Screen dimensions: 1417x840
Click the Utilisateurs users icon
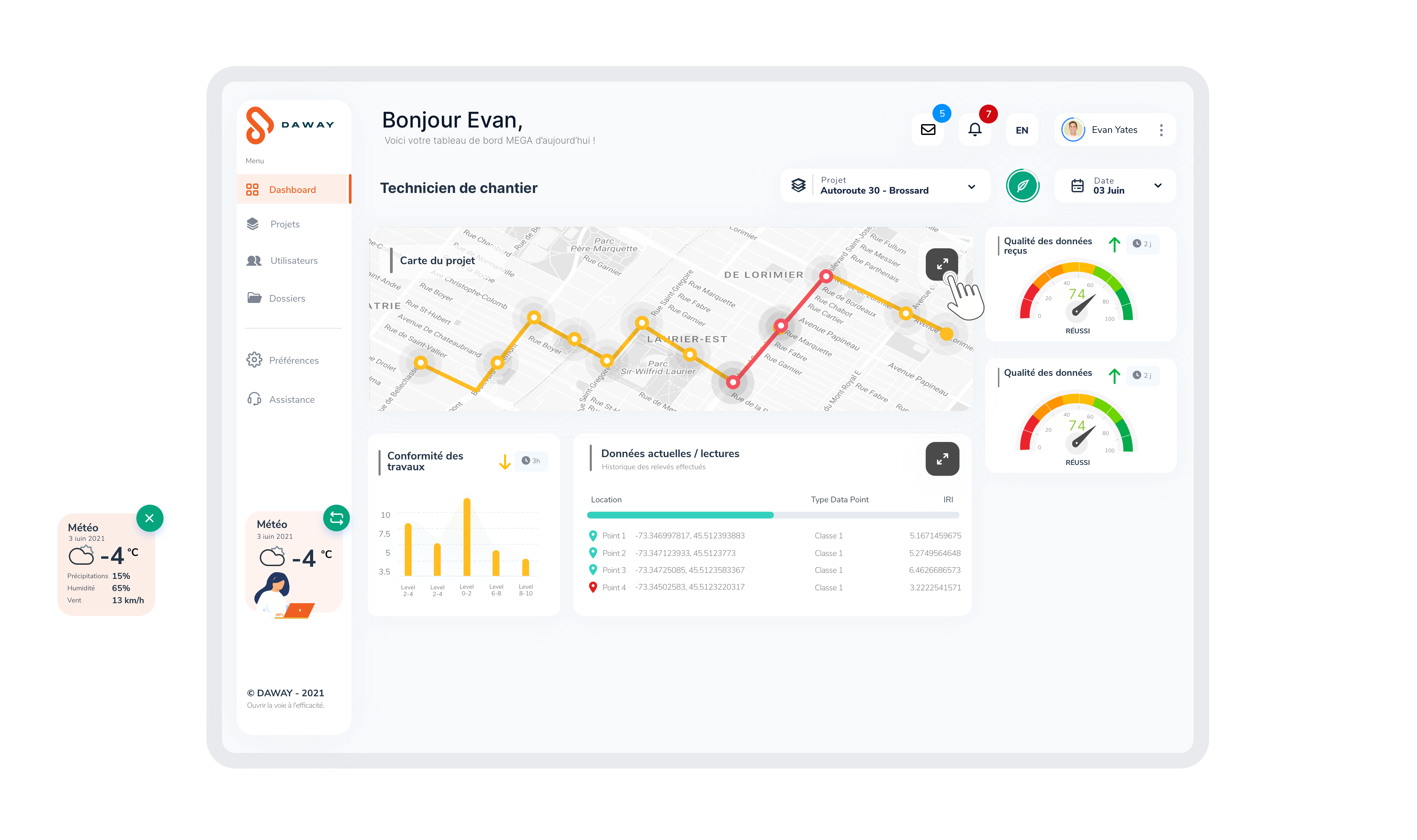point(254,261)
